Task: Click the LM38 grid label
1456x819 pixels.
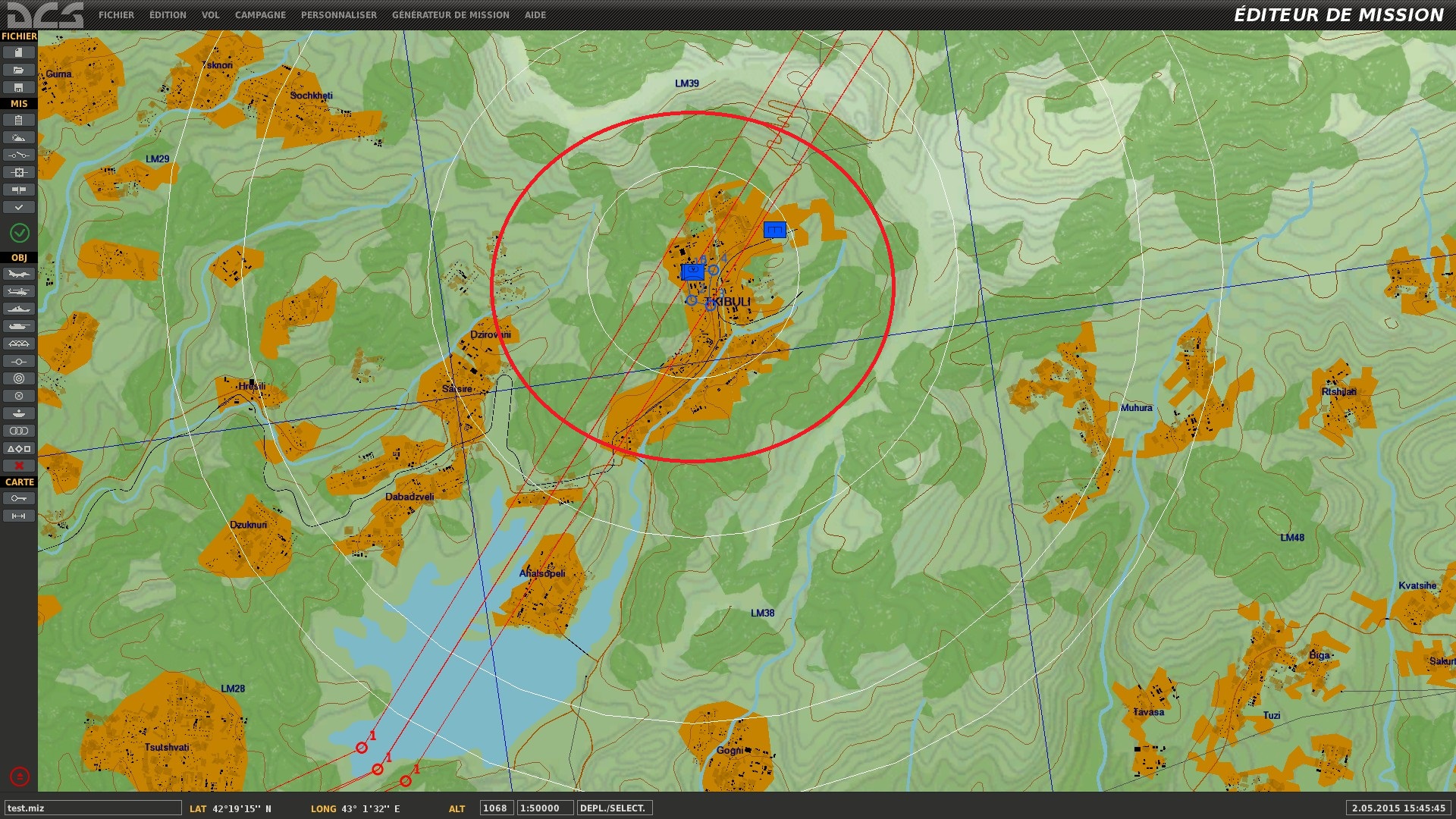Action: [762, 613]
